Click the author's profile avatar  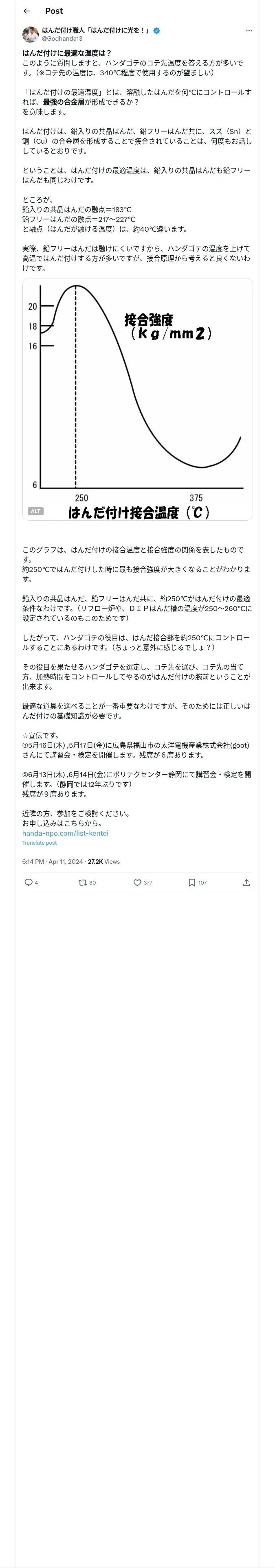click(31, 34)
